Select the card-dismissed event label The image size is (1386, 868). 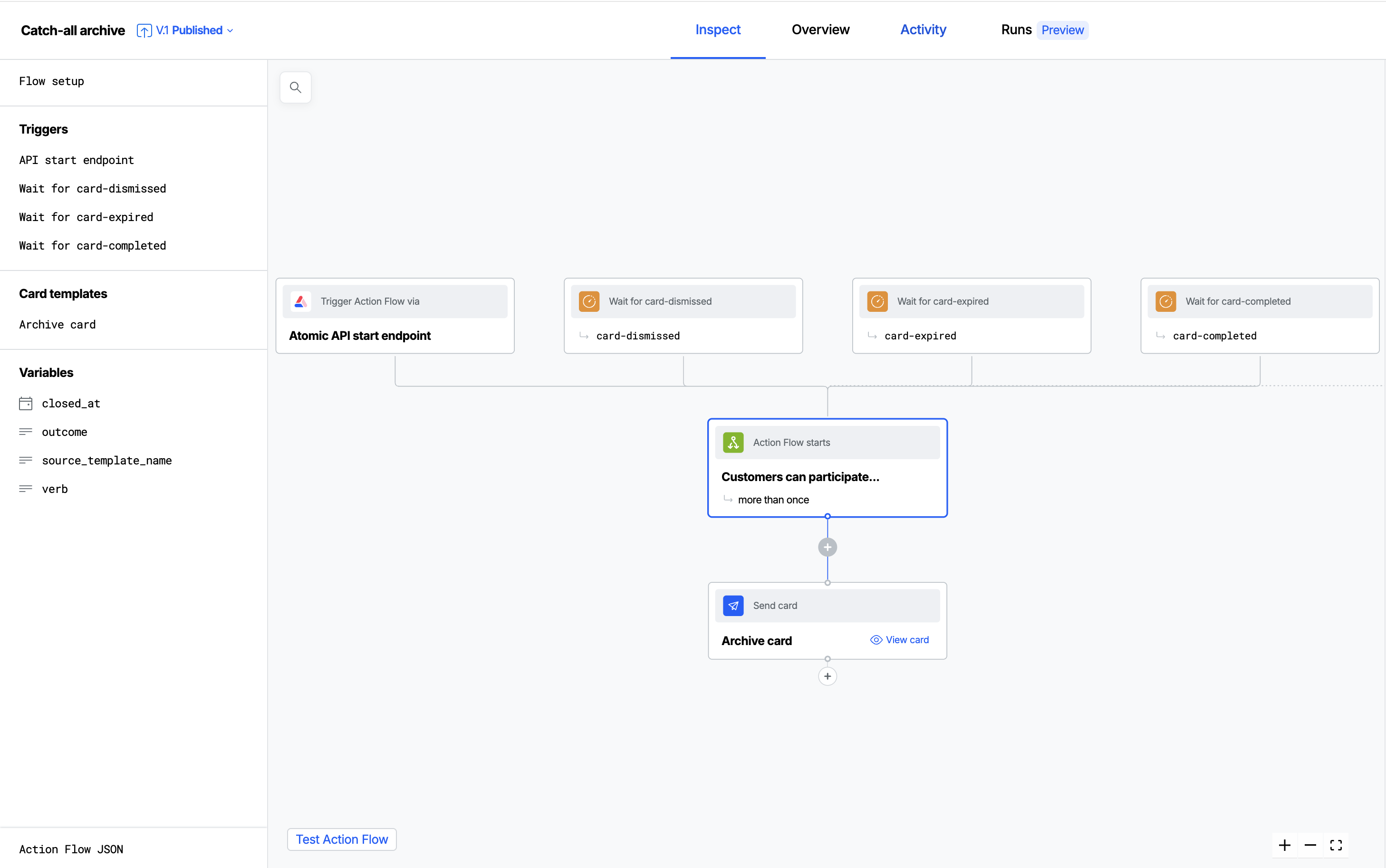click(x=638, y=336)
